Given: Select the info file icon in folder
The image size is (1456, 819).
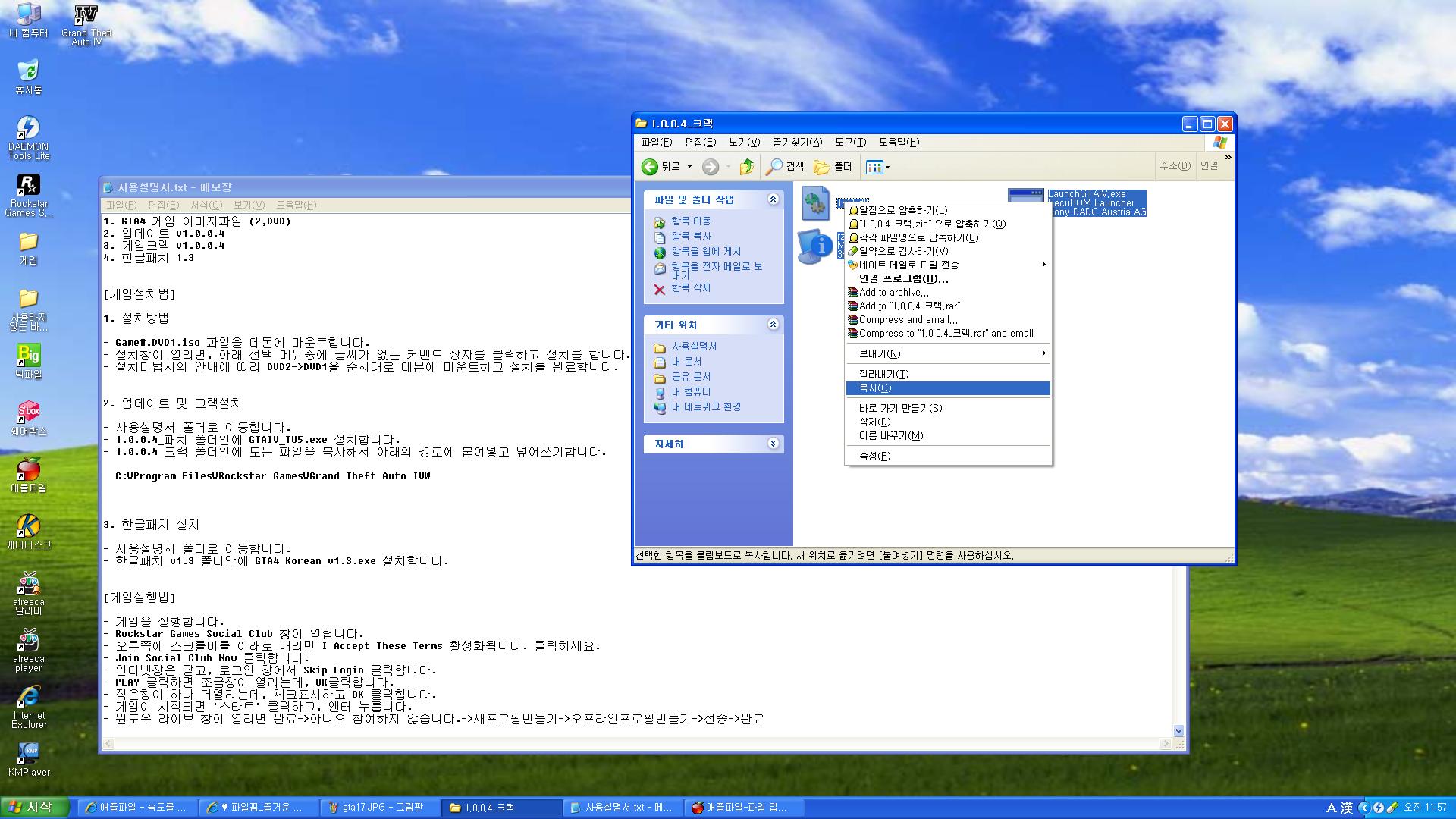Looking at the screenshot, I should [x=816, y=246].
